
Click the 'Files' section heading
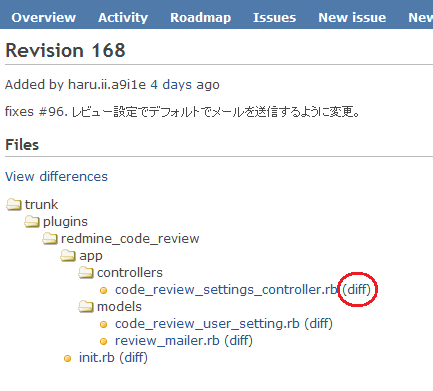tap(22, 145)
